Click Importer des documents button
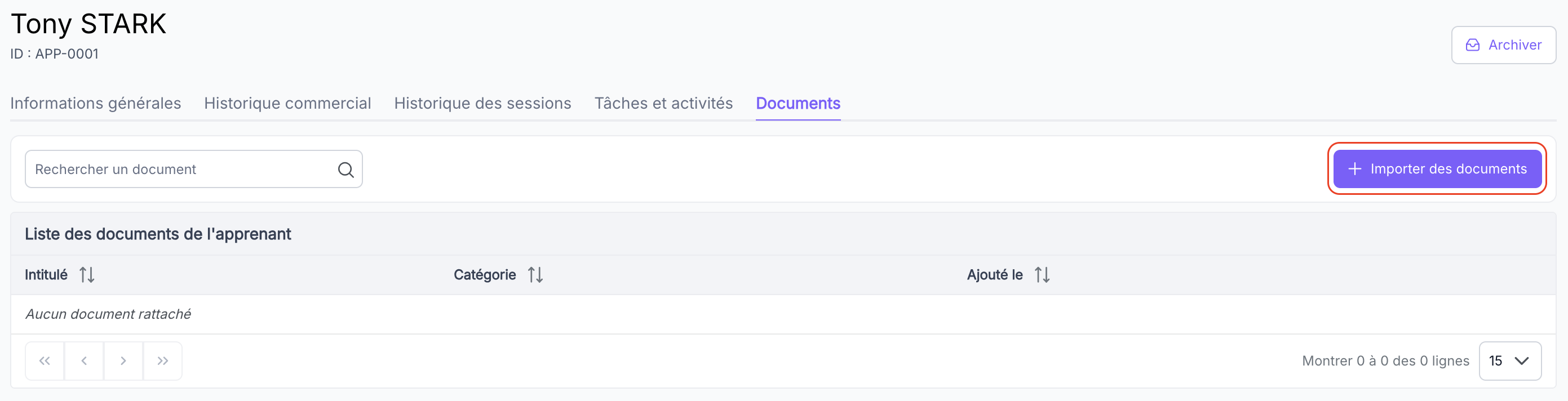This screenshot has height=401, width=1568. coord(1437,169)
